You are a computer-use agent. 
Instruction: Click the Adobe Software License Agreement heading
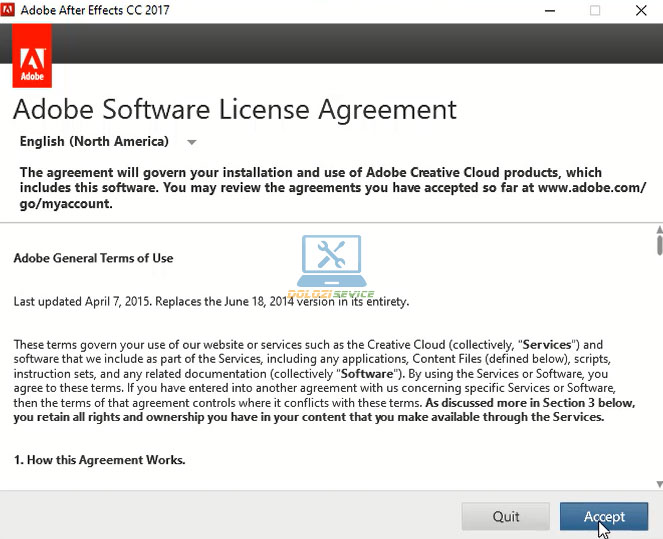point(234,109)
